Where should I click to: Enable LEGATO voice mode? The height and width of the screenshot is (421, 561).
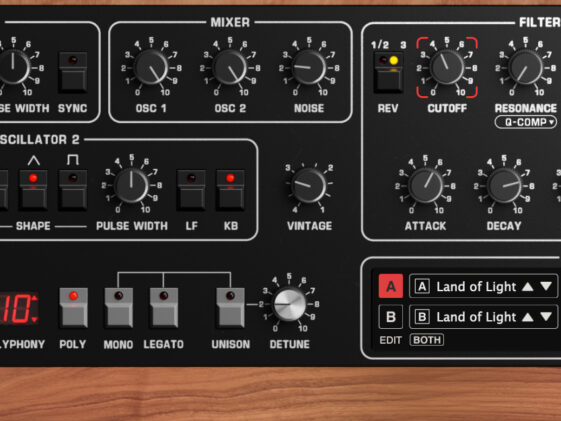click(x=164, y=308)
